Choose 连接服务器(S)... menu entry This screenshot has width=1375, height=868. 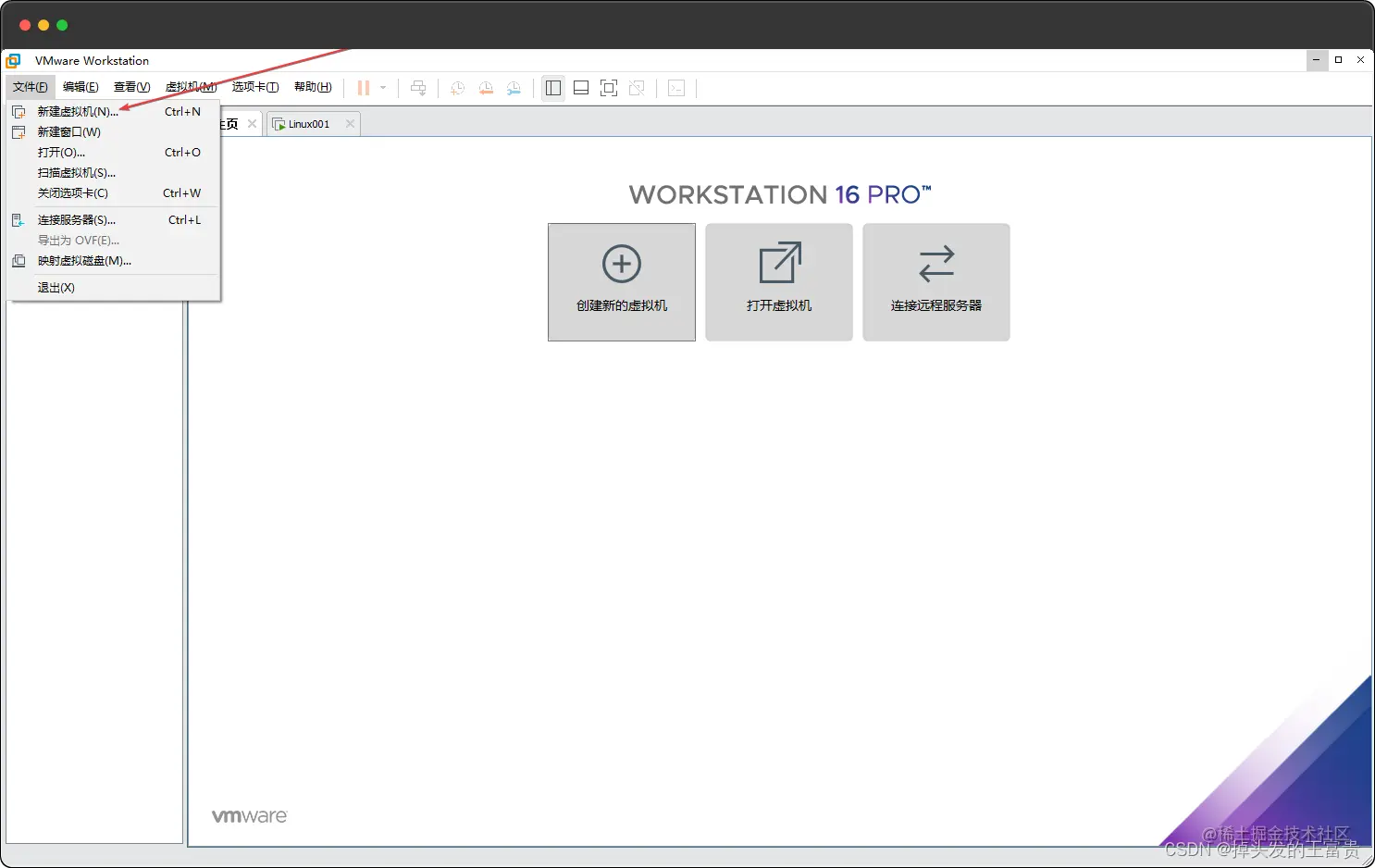pyautogui.click(x=114, y=220)
